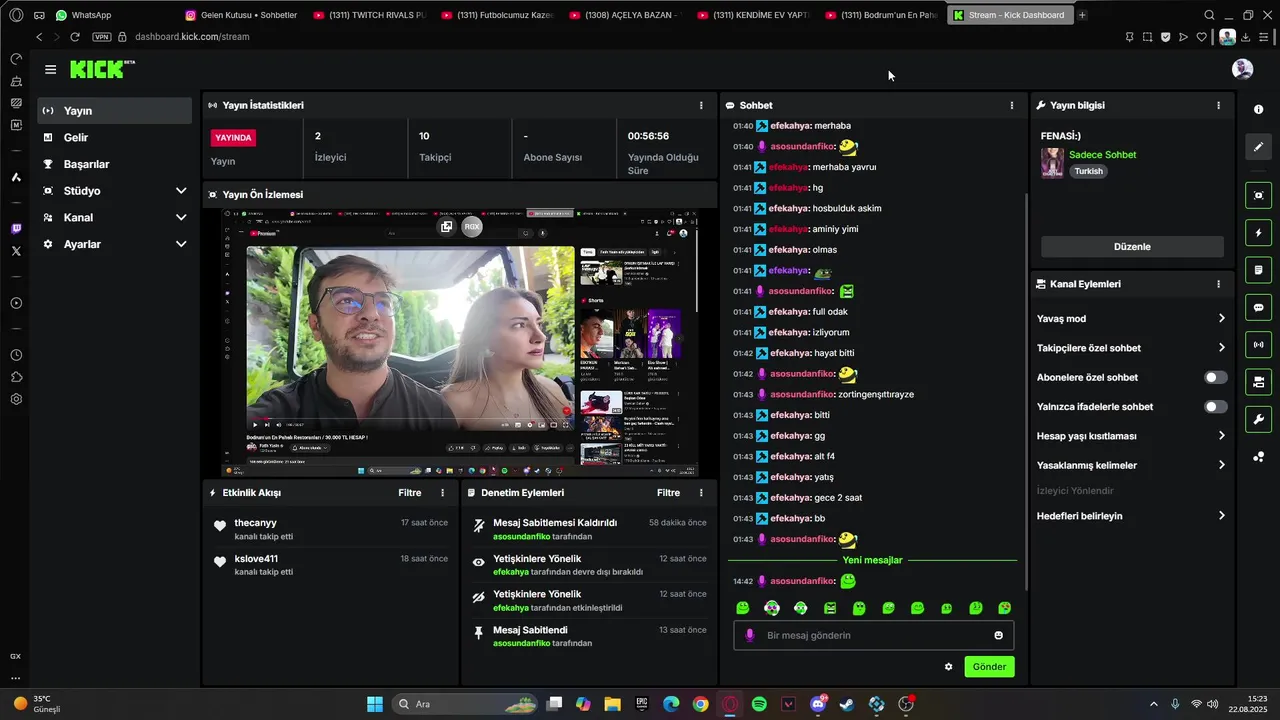
Task: Click the Turkish language tag
Action: pos(1088,171)
